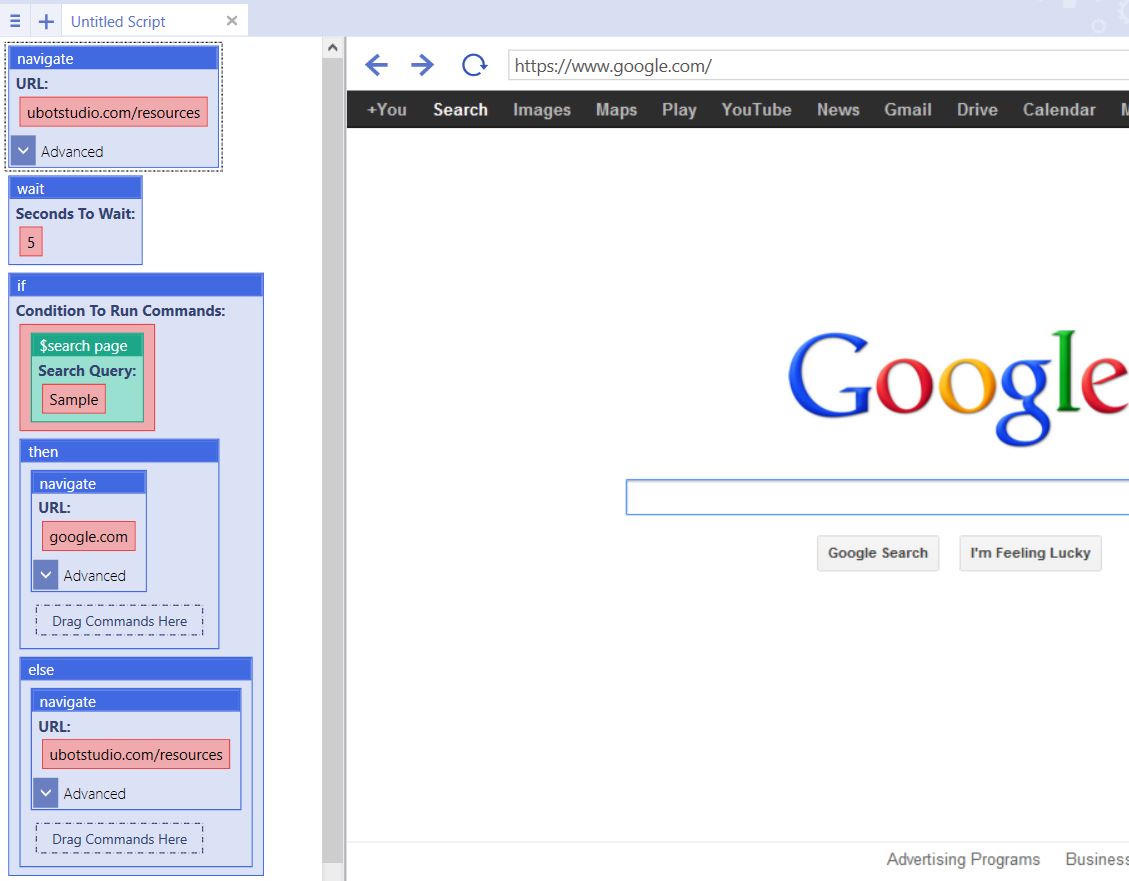The width and height of the screenshot is (1129, 881).
Task: Reload the page with refresh icon
Action: 474,65
